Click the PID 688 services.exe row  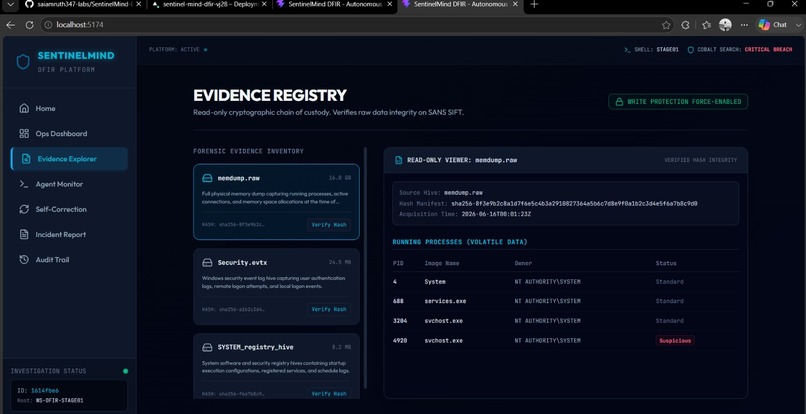565,301
